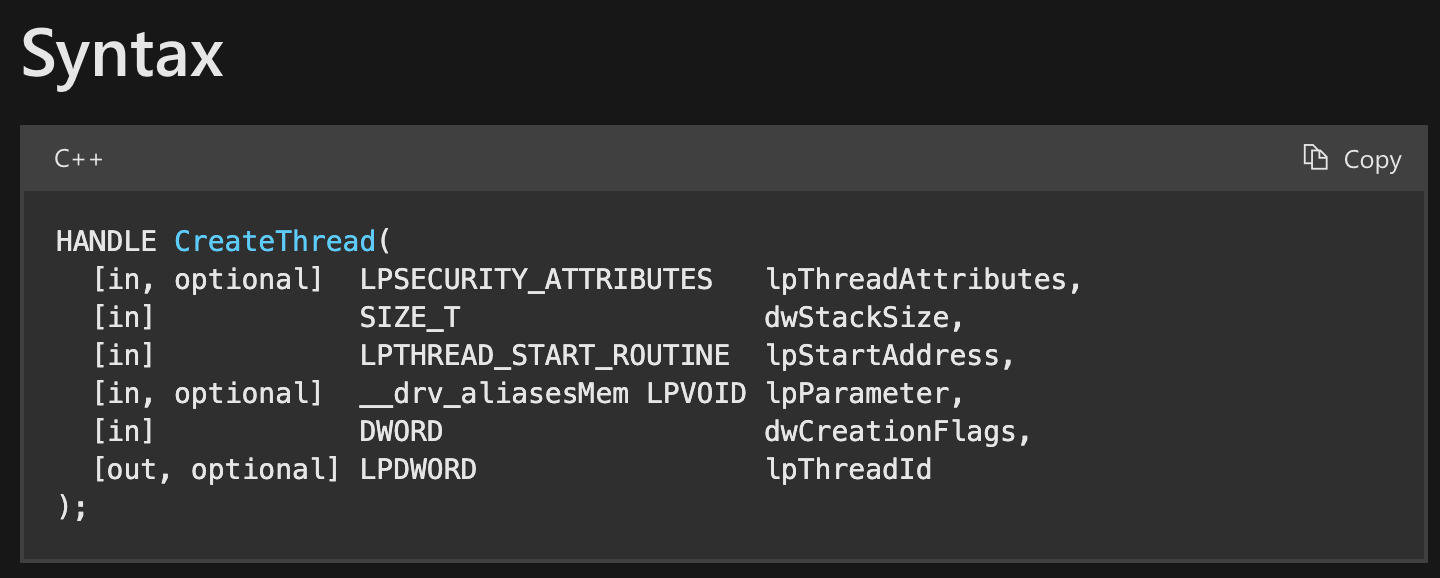
Task: Click the LPDWORD type
Action: click(x=418, y=470)
